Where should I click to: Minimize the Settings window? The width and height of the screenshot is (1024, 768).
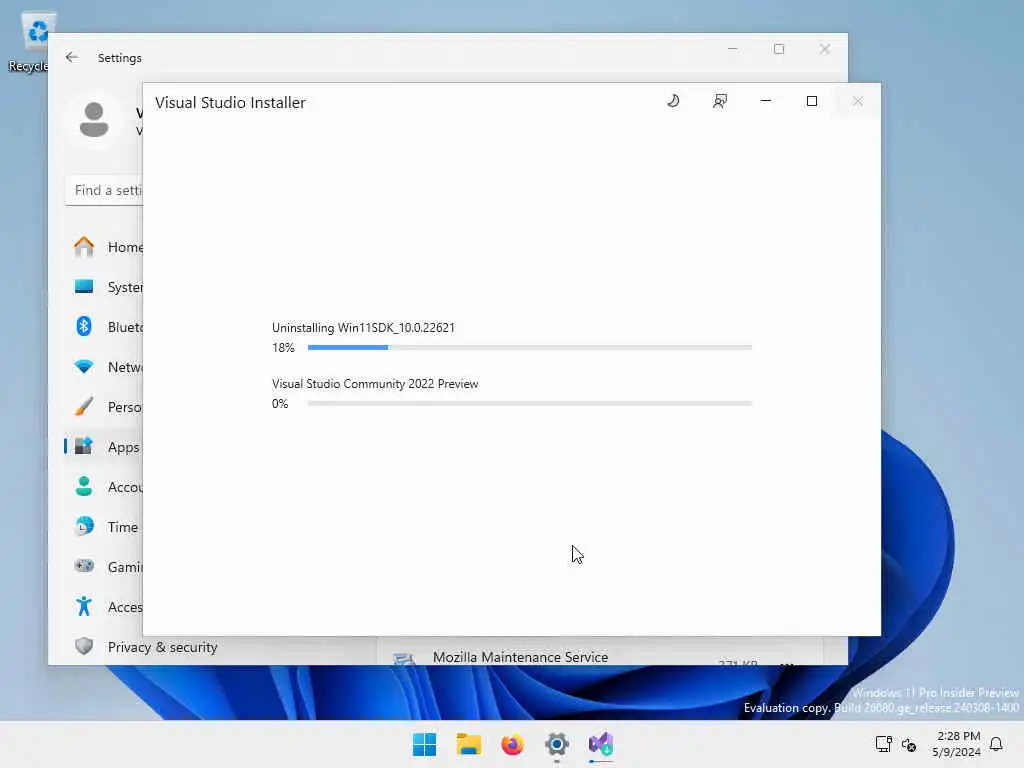click(x=733, y=49)
